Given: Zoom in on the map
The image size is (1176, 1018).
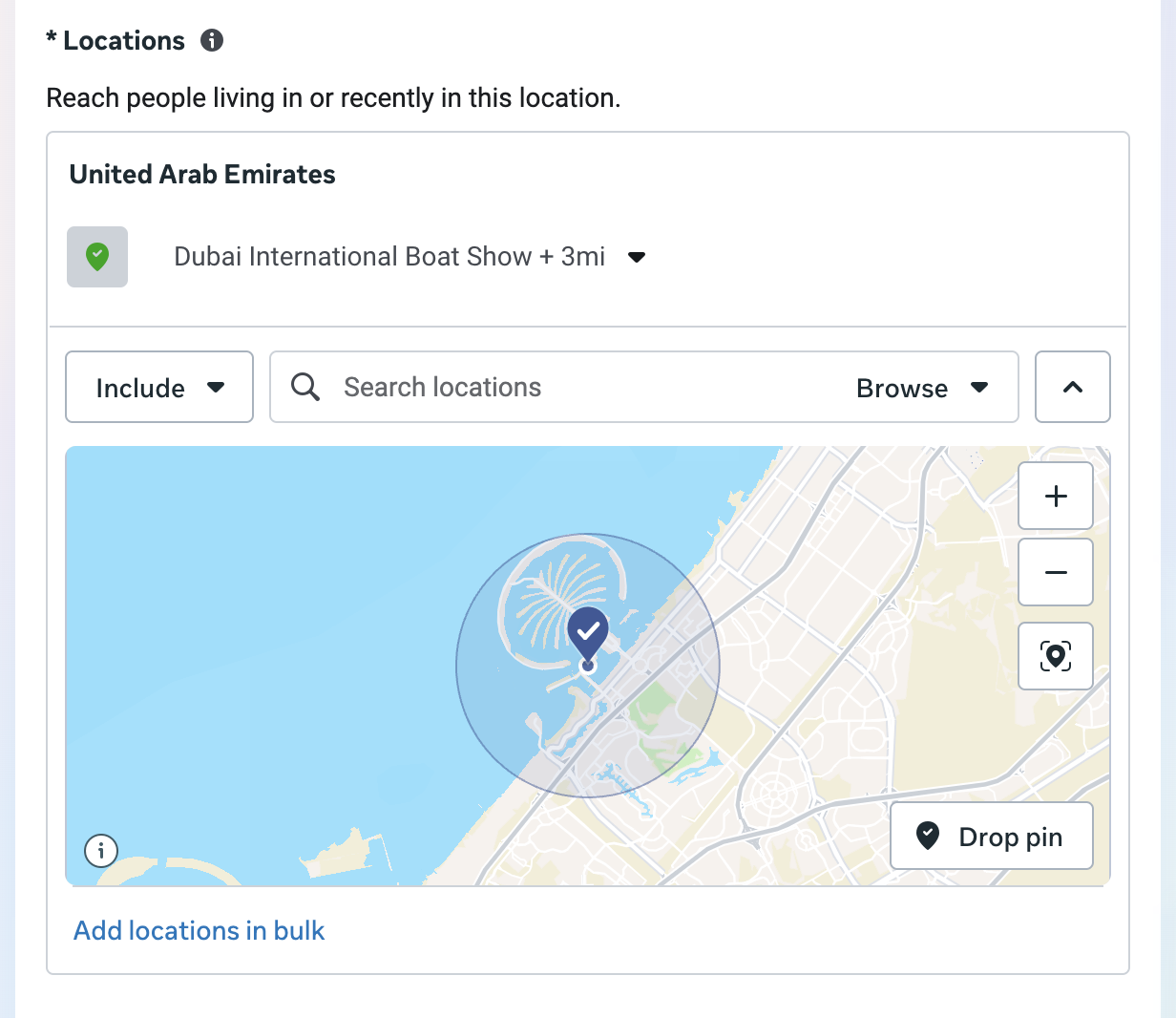Looking at the screenshot, I should [1055, 496].
